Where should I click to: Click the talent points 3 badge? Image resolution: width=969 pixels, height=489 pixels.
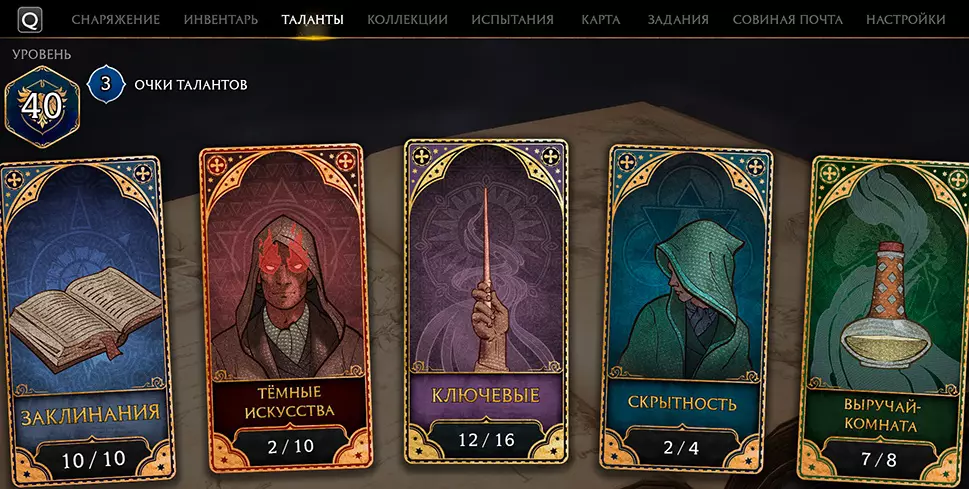[106, 84]
